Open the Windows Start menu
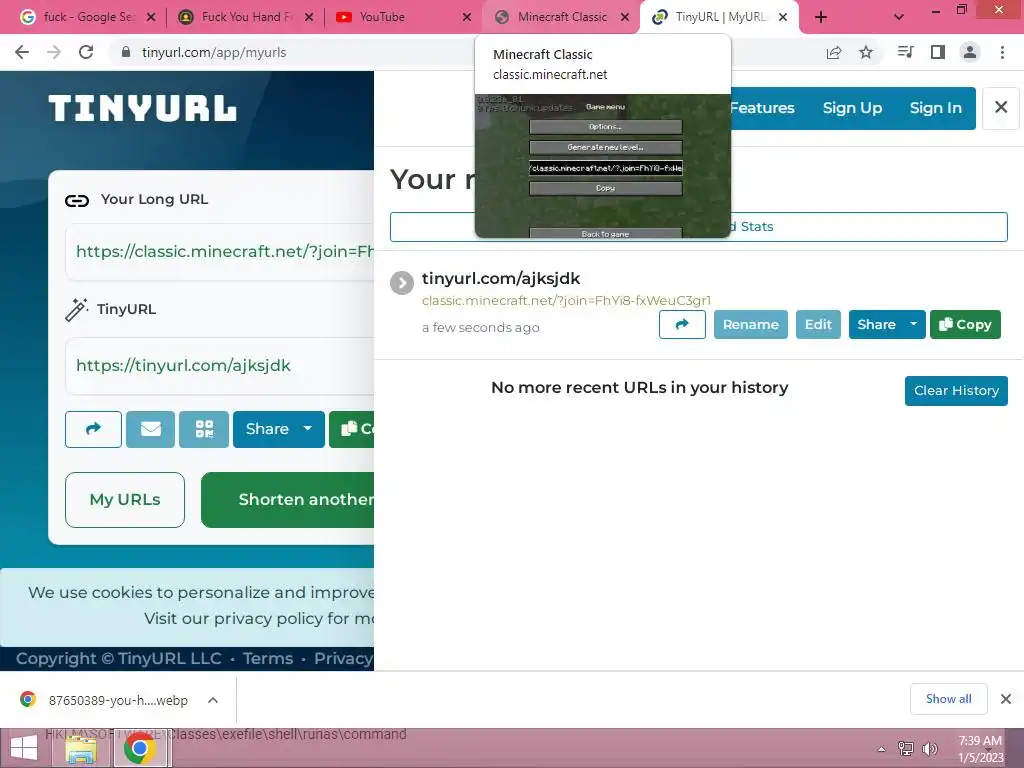This screenshot has height=768, width=1024. 24,748
